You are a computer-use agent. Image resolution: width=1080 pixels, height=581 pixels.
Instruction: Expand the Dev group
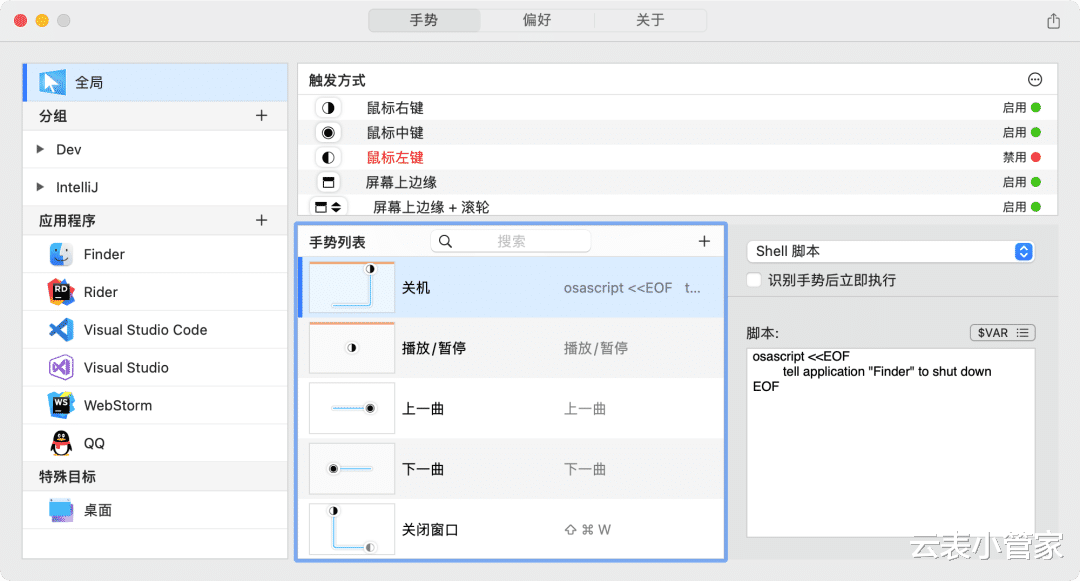pyautogui.click(x=40, y=149)
